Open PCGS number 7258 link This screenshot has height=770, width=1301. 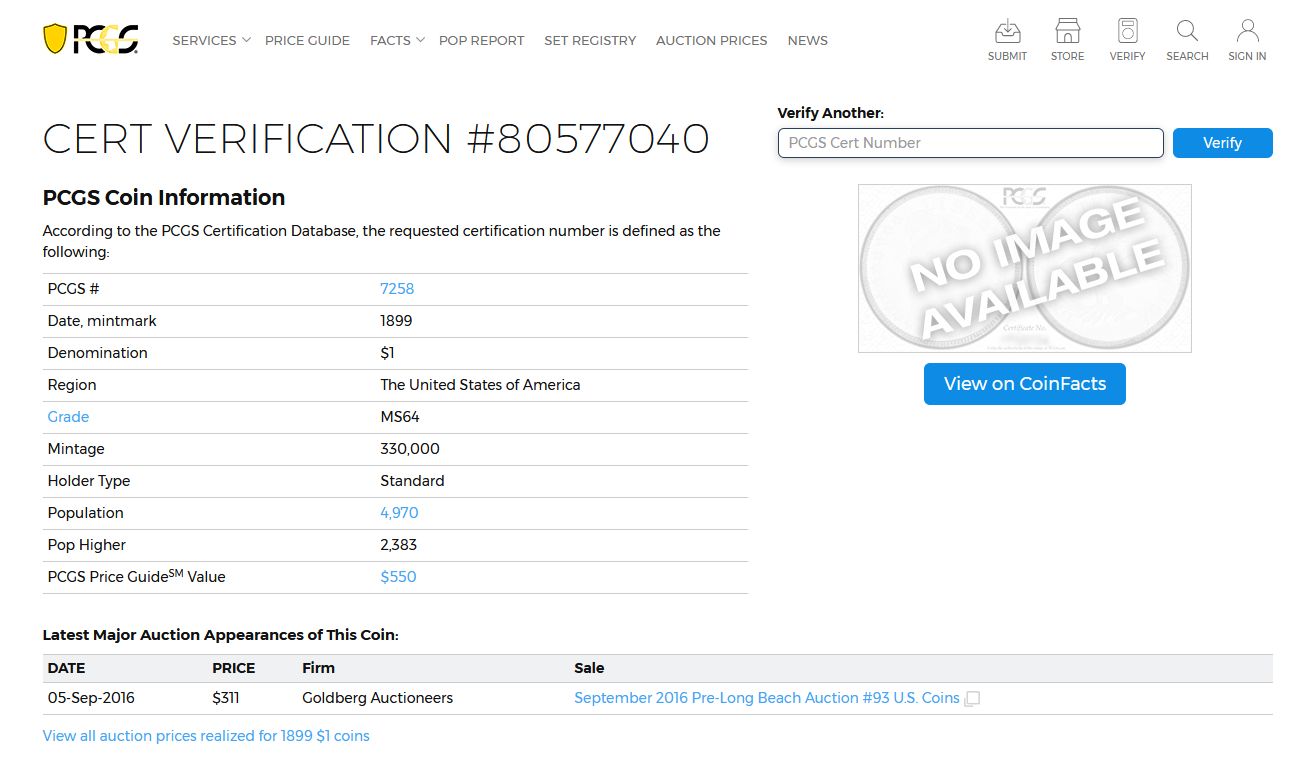pyautogui.click(x=397, y=289)
